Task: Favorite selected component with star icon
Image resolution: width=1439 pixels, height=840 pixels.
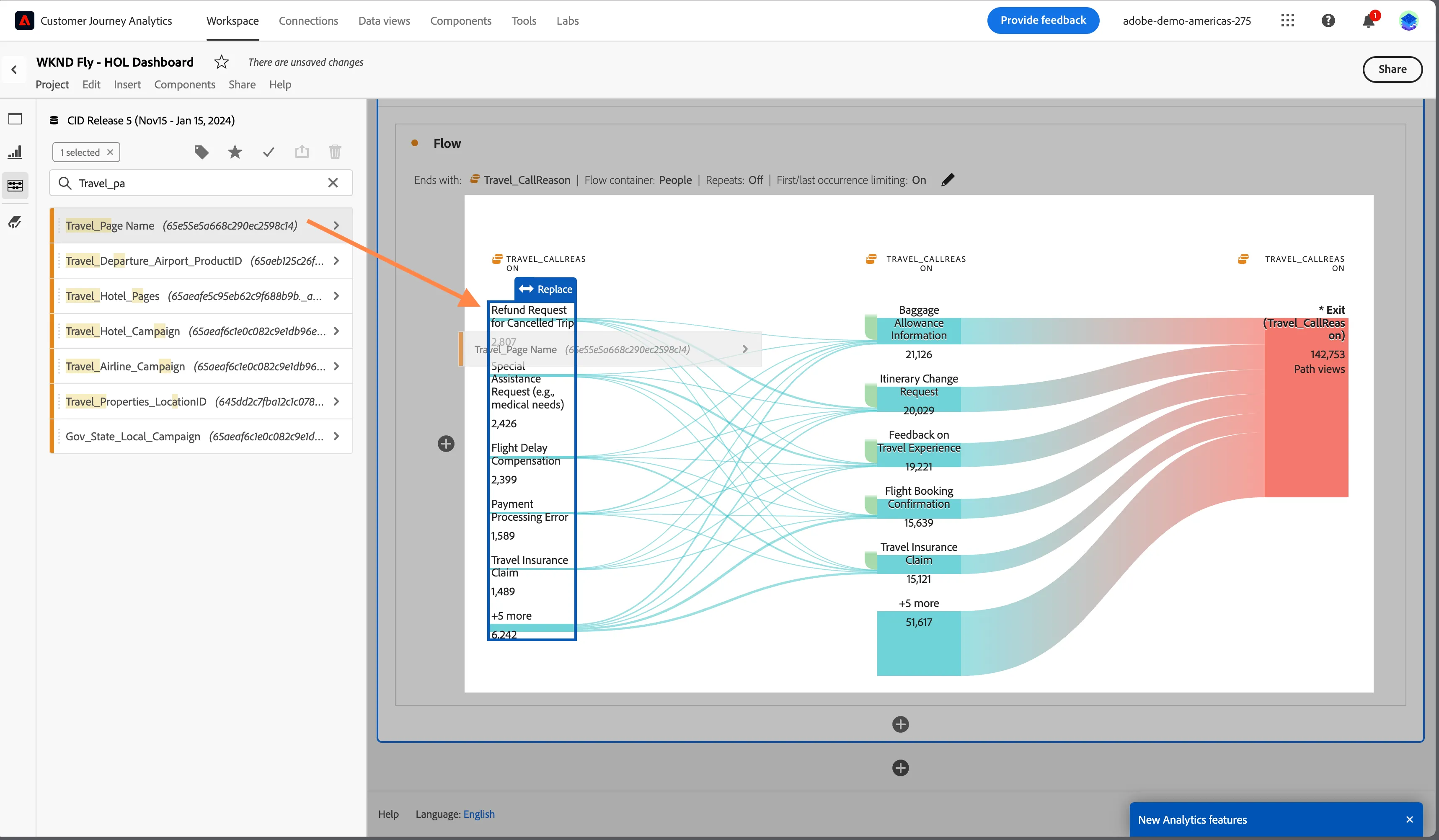Action: tap(235, 152)
